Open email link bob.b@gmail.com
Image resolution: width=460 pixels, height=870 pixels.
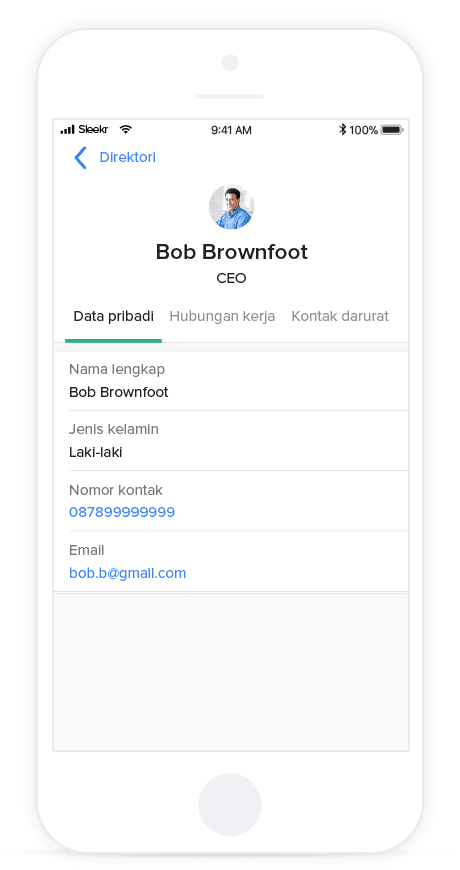128,573
